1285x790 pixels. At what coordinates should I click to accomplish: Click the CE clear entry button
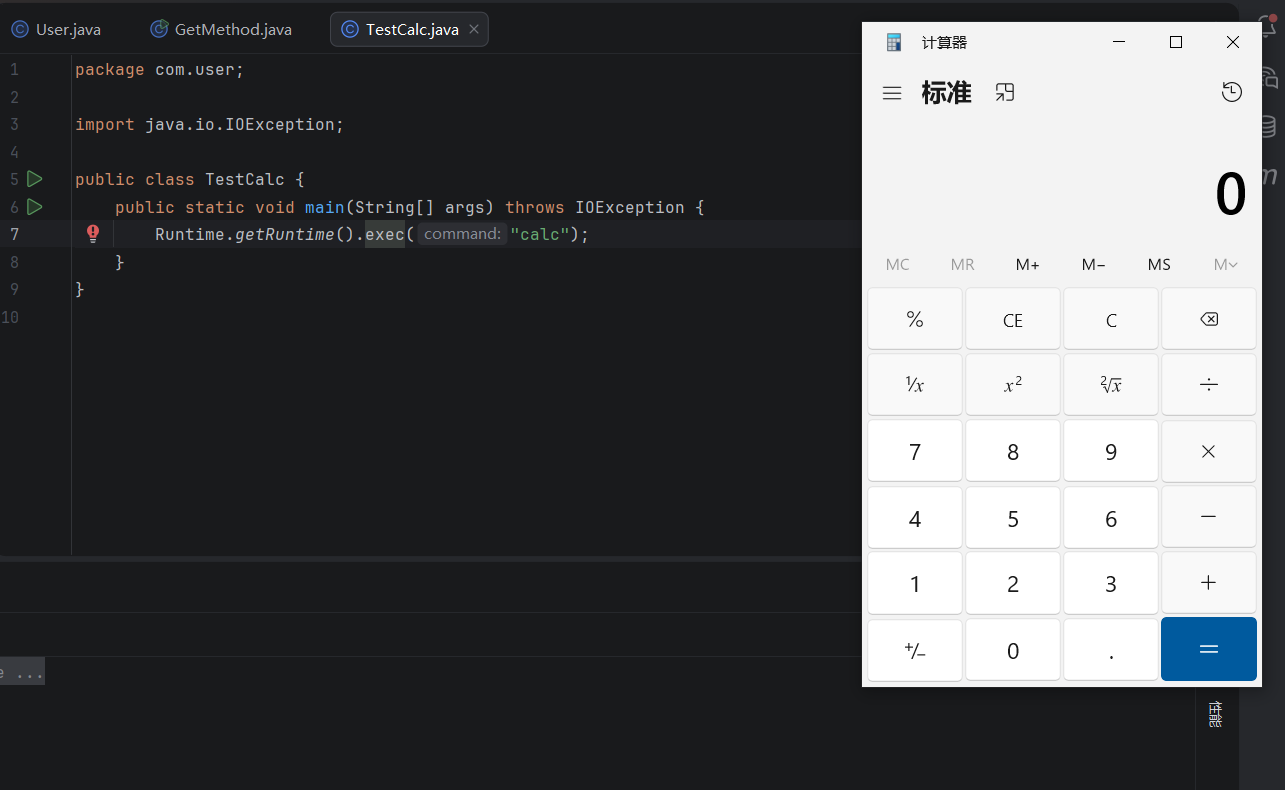(1012, 319)
